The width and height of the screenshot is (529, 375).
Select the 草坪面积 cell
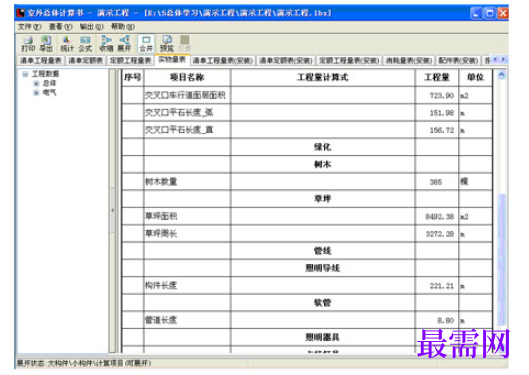tap(187, 216)
